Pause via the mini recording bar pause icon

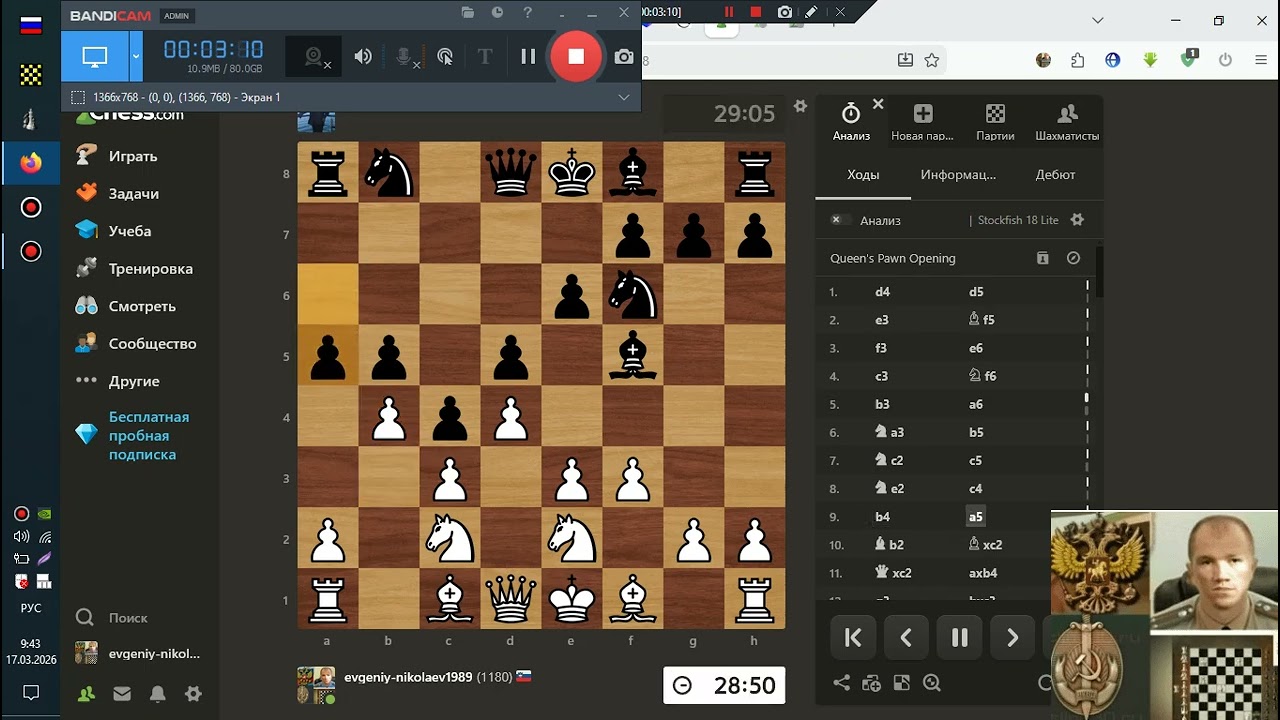tap(729, 12)
